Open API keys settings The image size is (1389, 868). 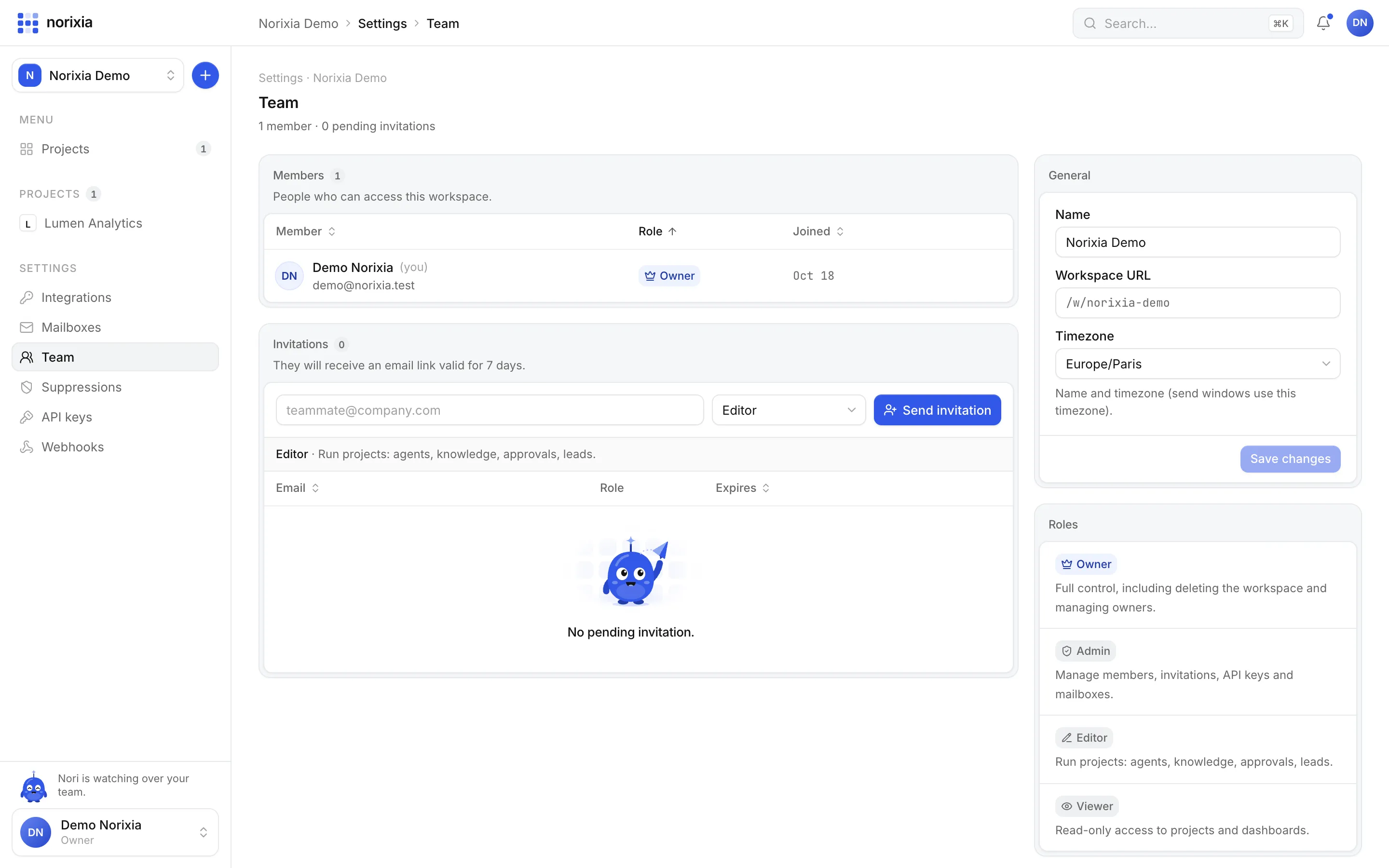pyautogui.click(x=115, y=417)
